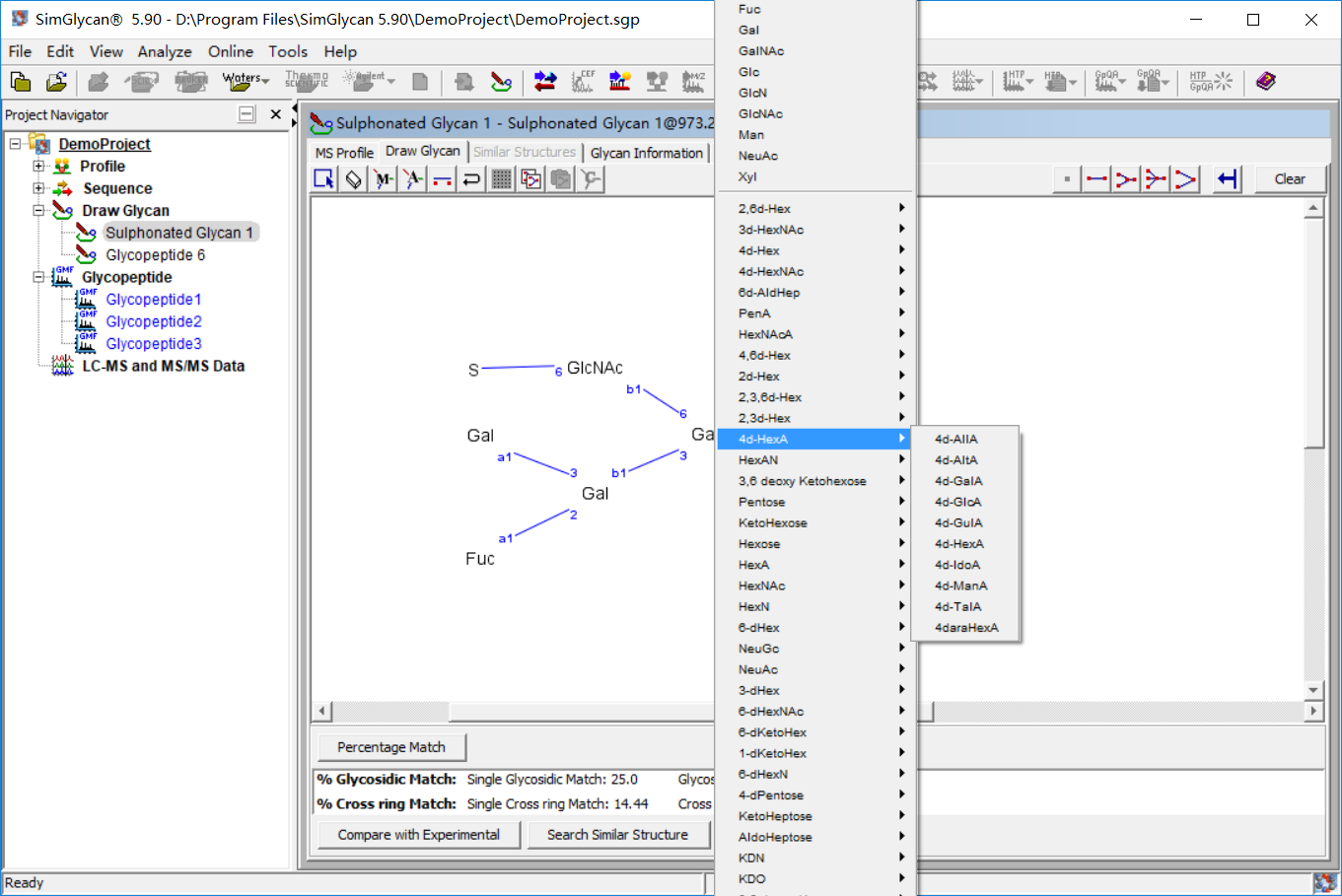Open the File menu
1342x896 pixels.
(20, 51)
